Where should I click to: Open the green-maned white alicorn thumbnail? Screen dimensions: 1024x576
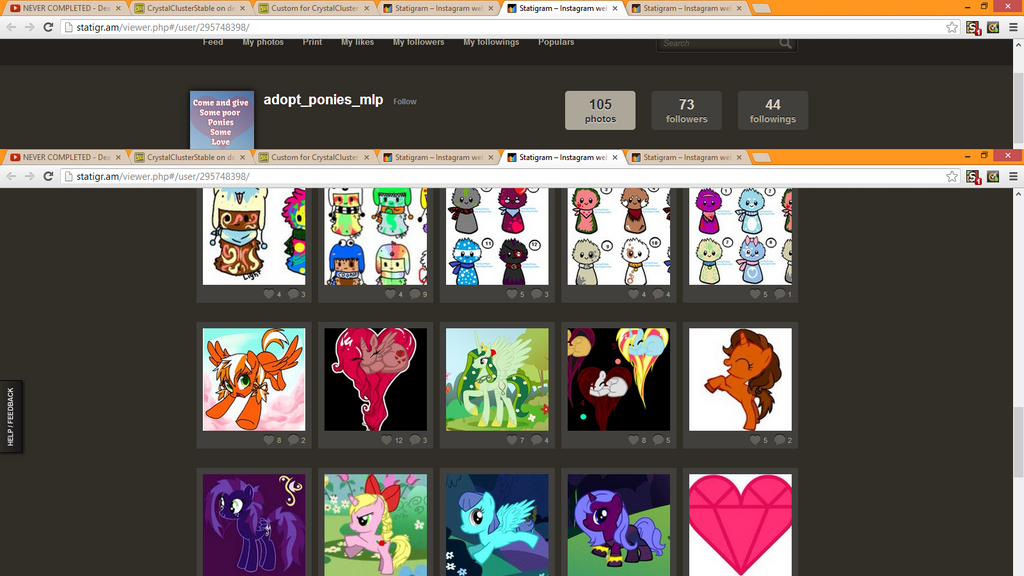point(497,379)
